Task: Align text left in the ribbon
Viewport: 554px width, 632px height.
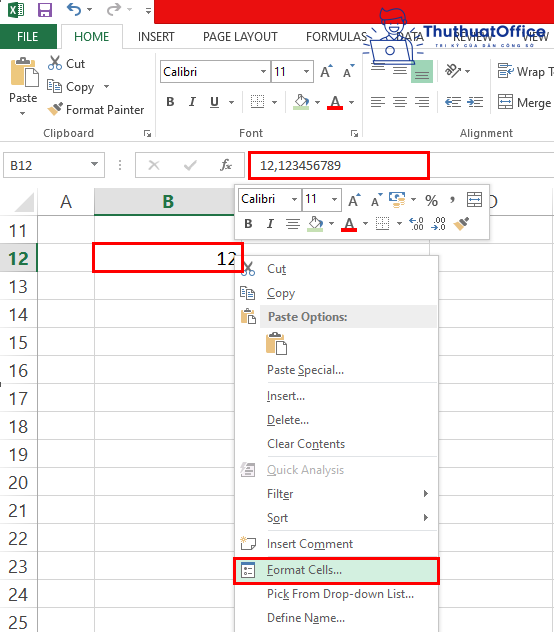Action: (378, 102)
